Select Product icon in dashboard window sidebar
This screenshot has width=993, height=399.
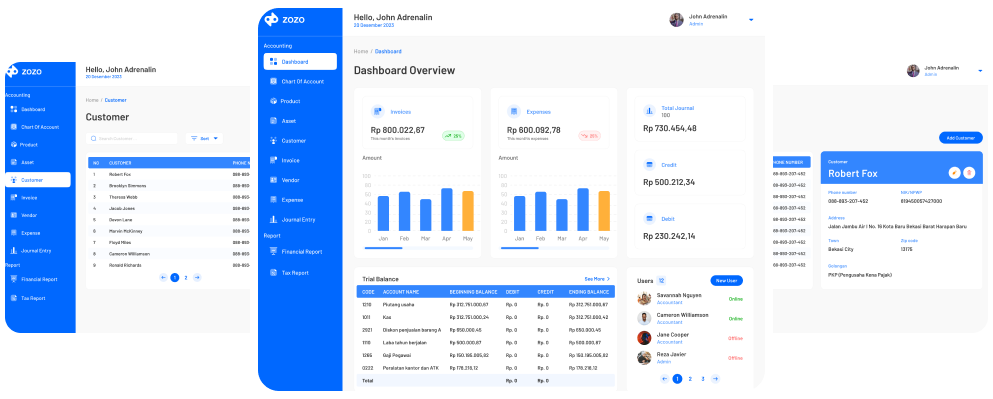274,101
